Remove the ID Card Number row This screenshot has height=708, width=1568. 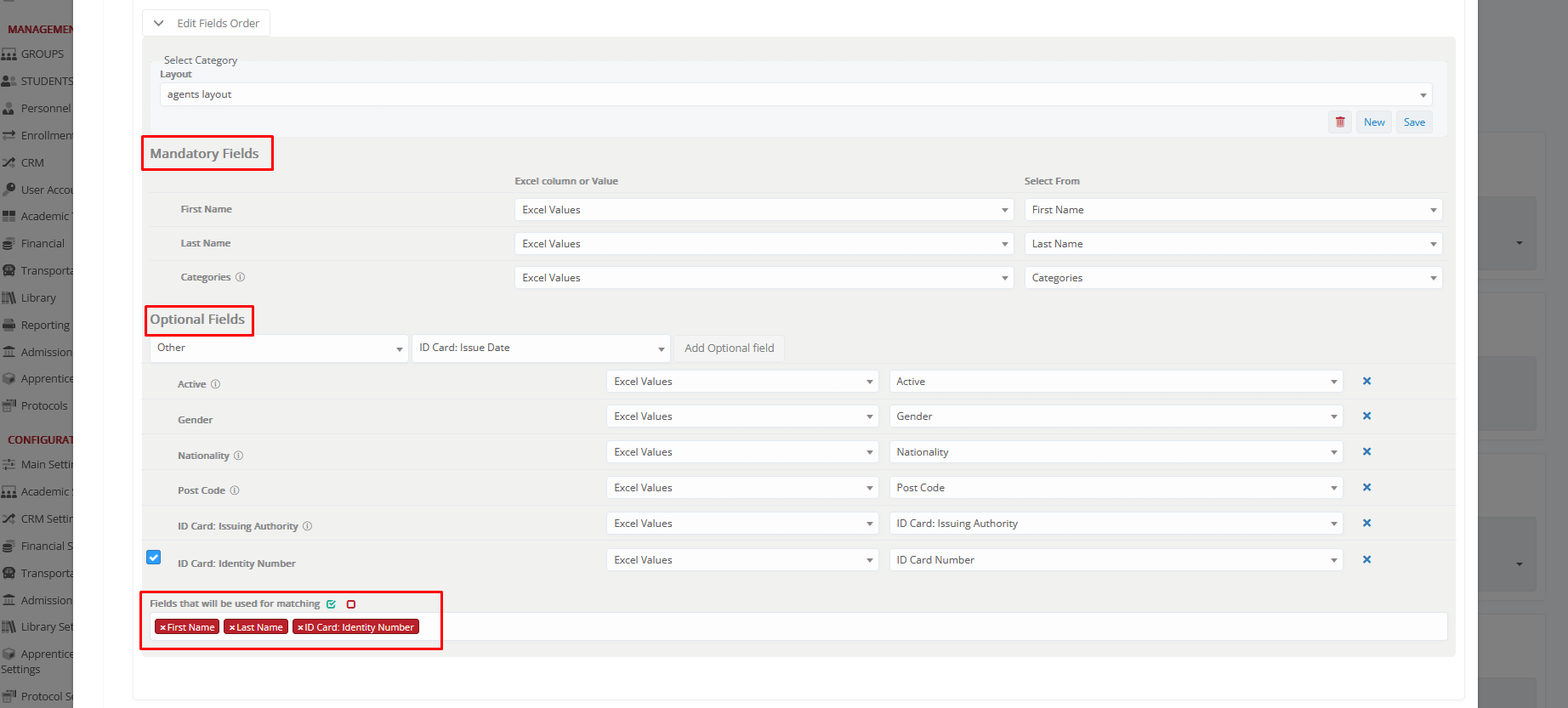point(1366,560)
